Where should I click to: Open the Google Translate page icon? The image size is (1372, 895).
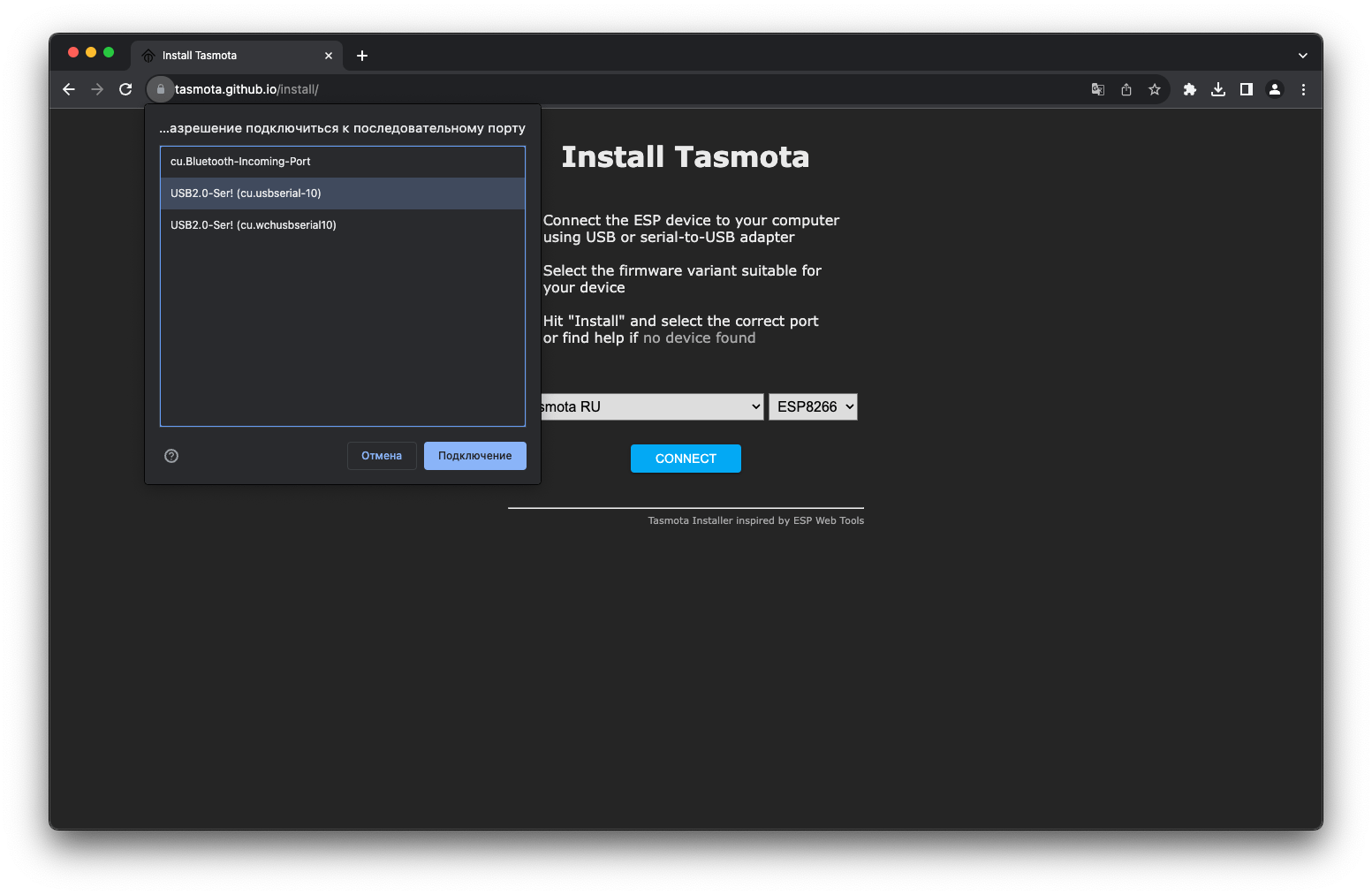[x=1097, y=89]
